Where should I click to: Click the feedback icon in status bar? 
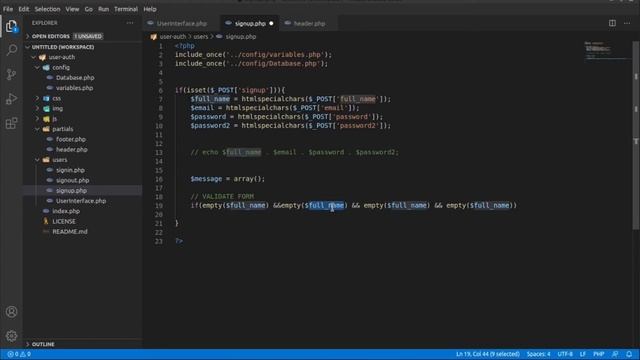coord(615,354)
